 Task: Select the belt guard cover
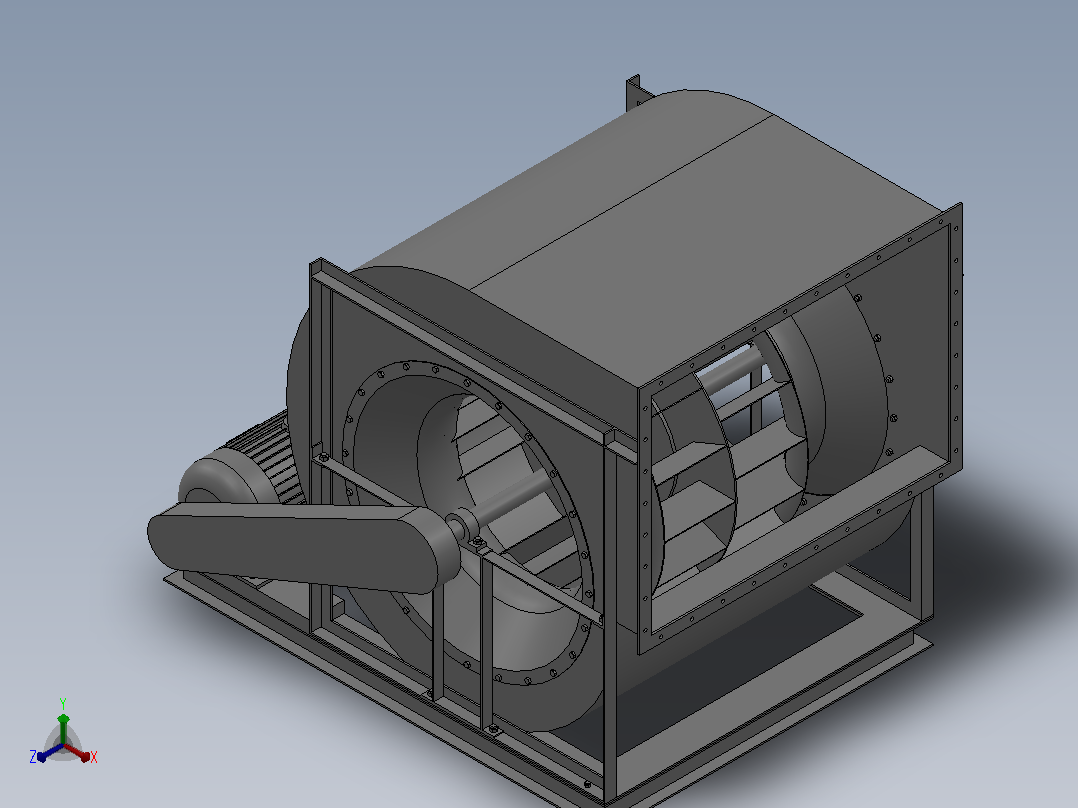pos(302,545)
